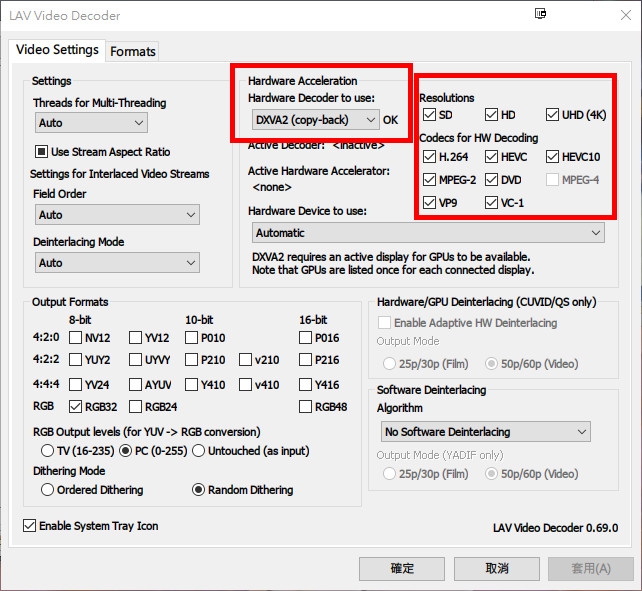Enable Y410 output format

pos(191,385)
